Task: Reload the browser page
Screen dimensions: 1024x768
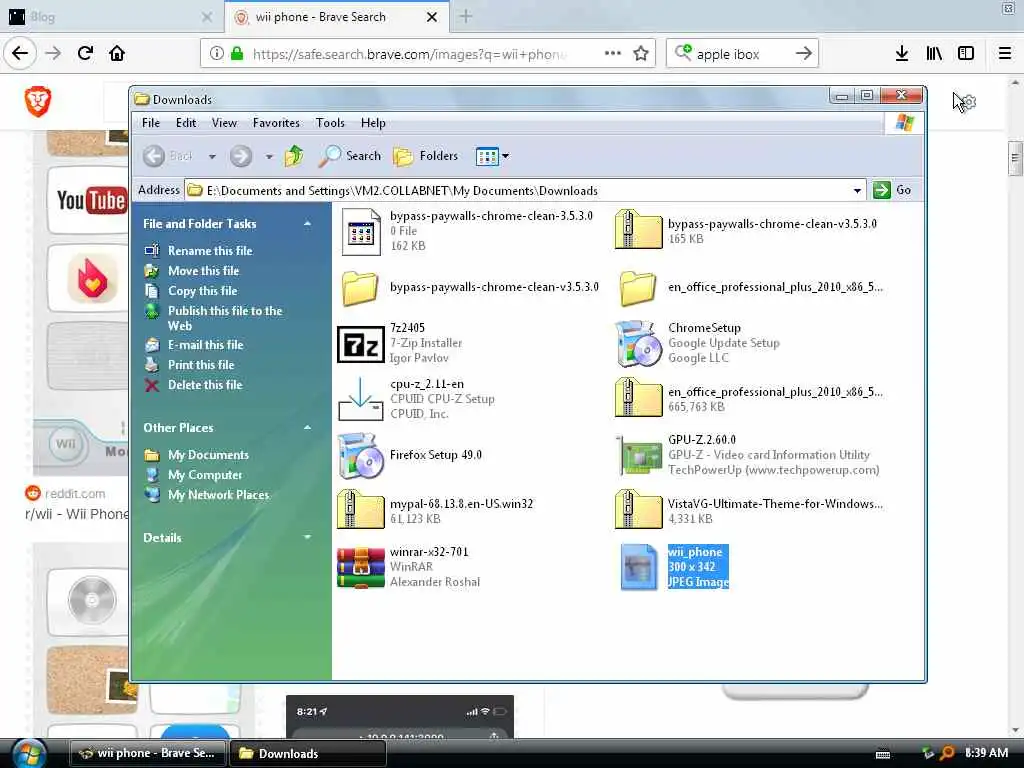Action: (x=85, y=53)
